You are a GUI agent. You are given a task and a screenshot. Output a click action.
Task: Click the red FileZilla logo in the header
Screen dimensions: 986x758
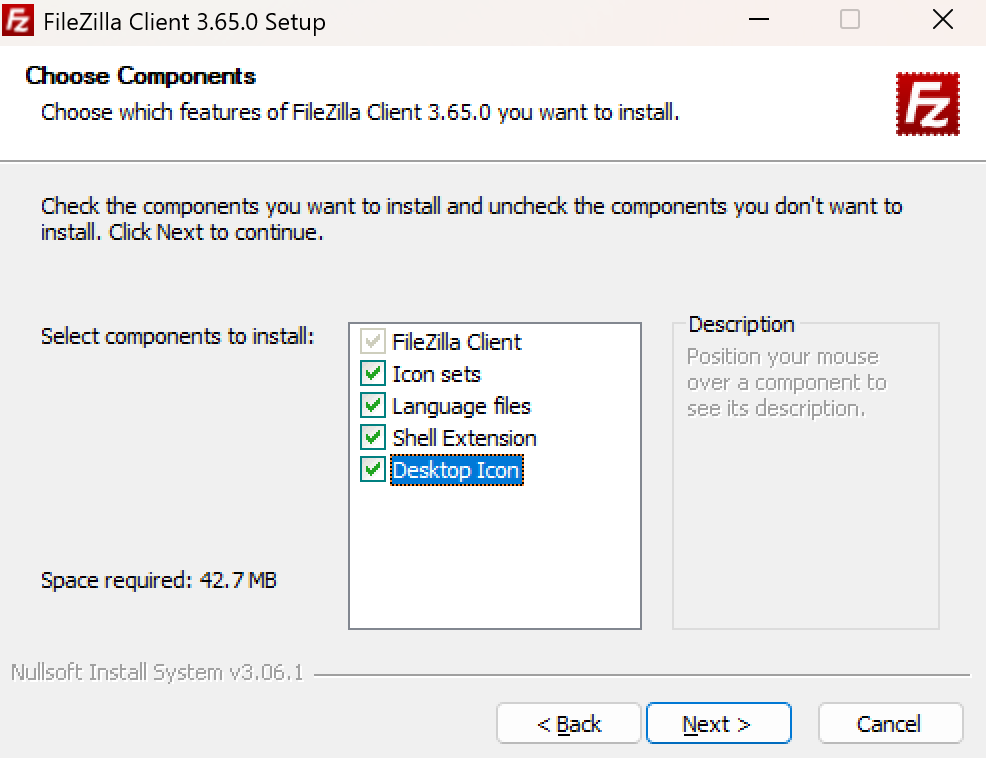(927, 104)
